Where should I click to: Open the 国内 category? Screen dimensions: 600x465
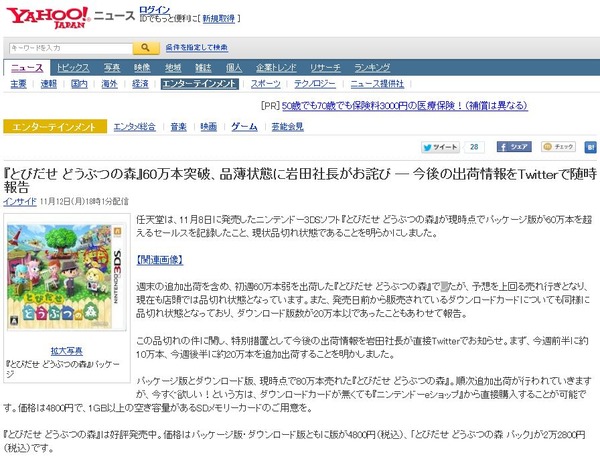coord(79,84)
